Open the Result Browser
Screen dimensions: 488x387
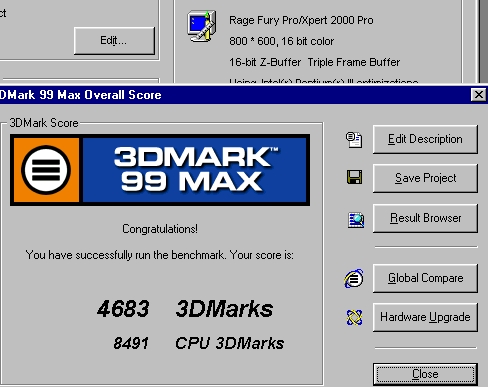(x=425, y=218)
